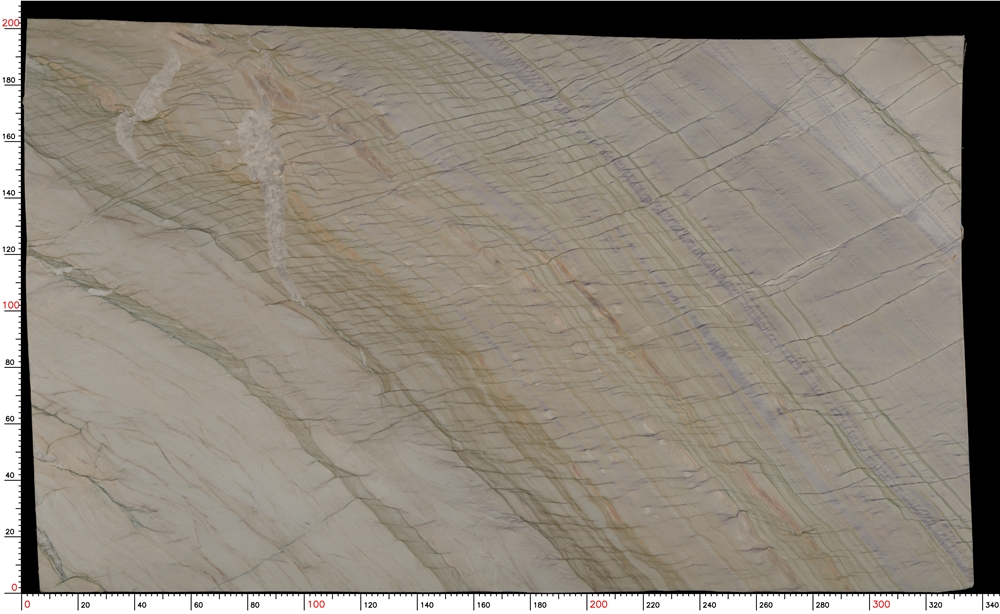Click the 80 mark on the vertical ruler

click(x=11, y=362)
